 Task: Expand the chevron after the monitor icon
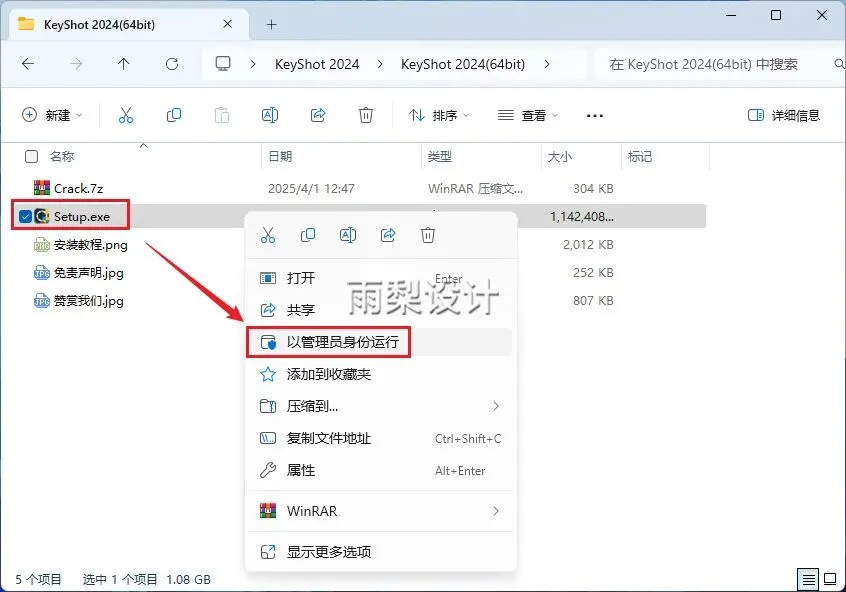point(253,64)
